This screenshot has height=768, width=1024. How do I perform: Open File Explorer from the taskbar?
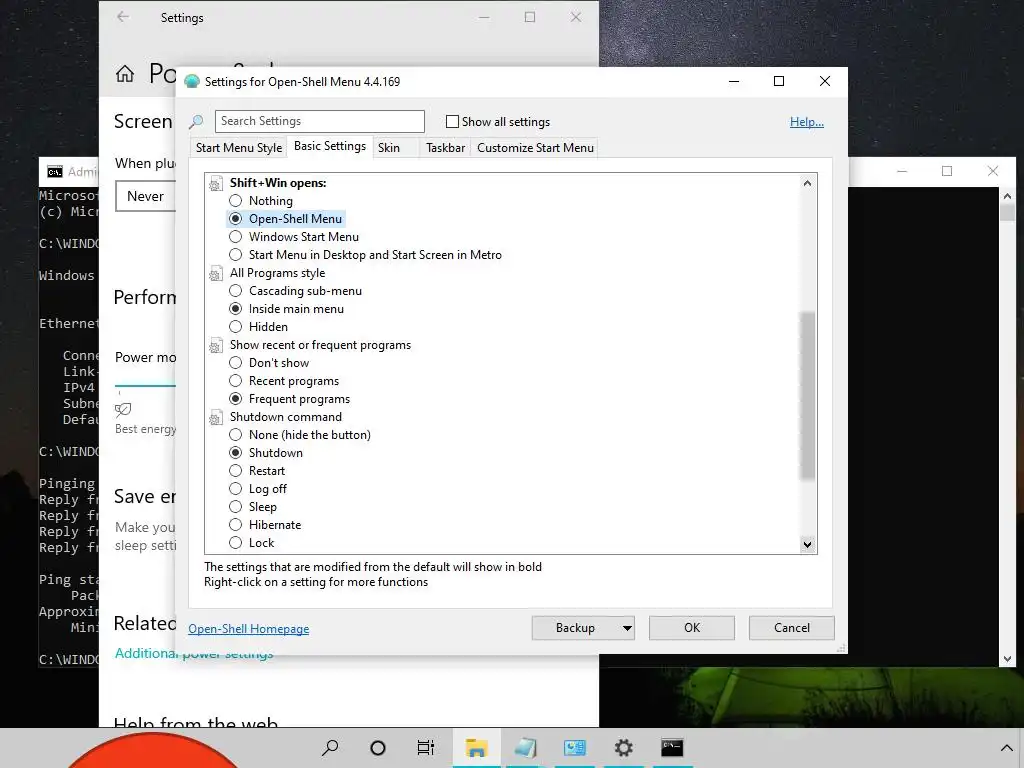pos(477,748)
